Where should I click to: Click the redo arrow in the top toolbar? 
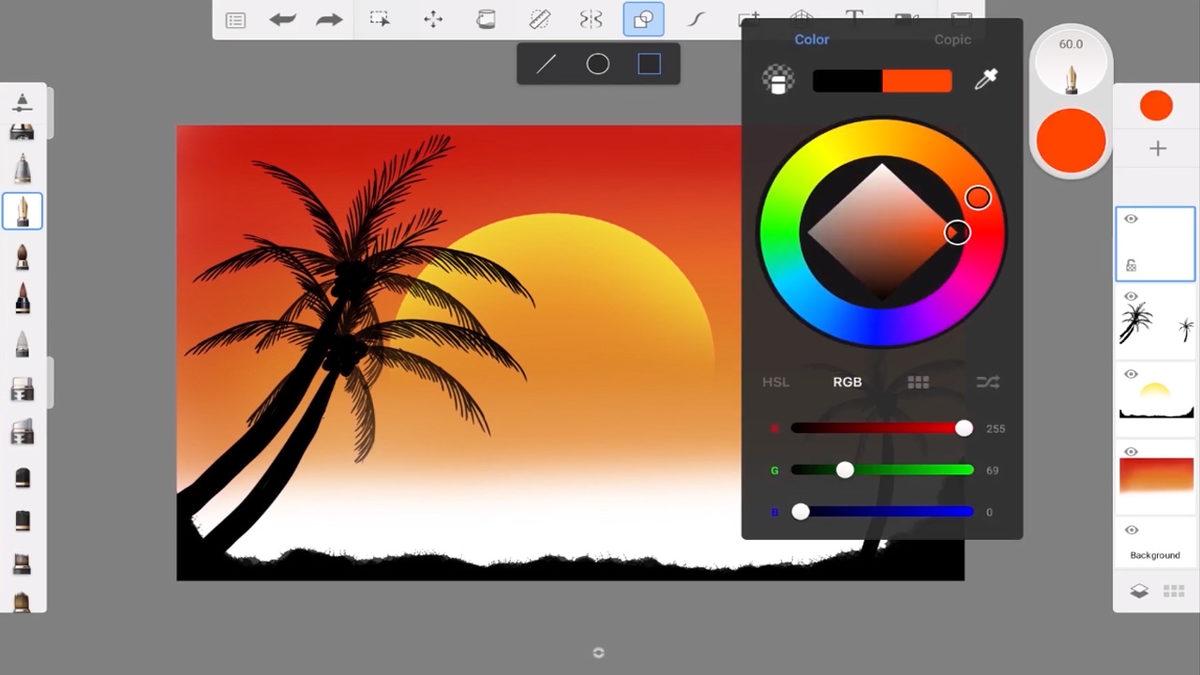tap(329, 19)
